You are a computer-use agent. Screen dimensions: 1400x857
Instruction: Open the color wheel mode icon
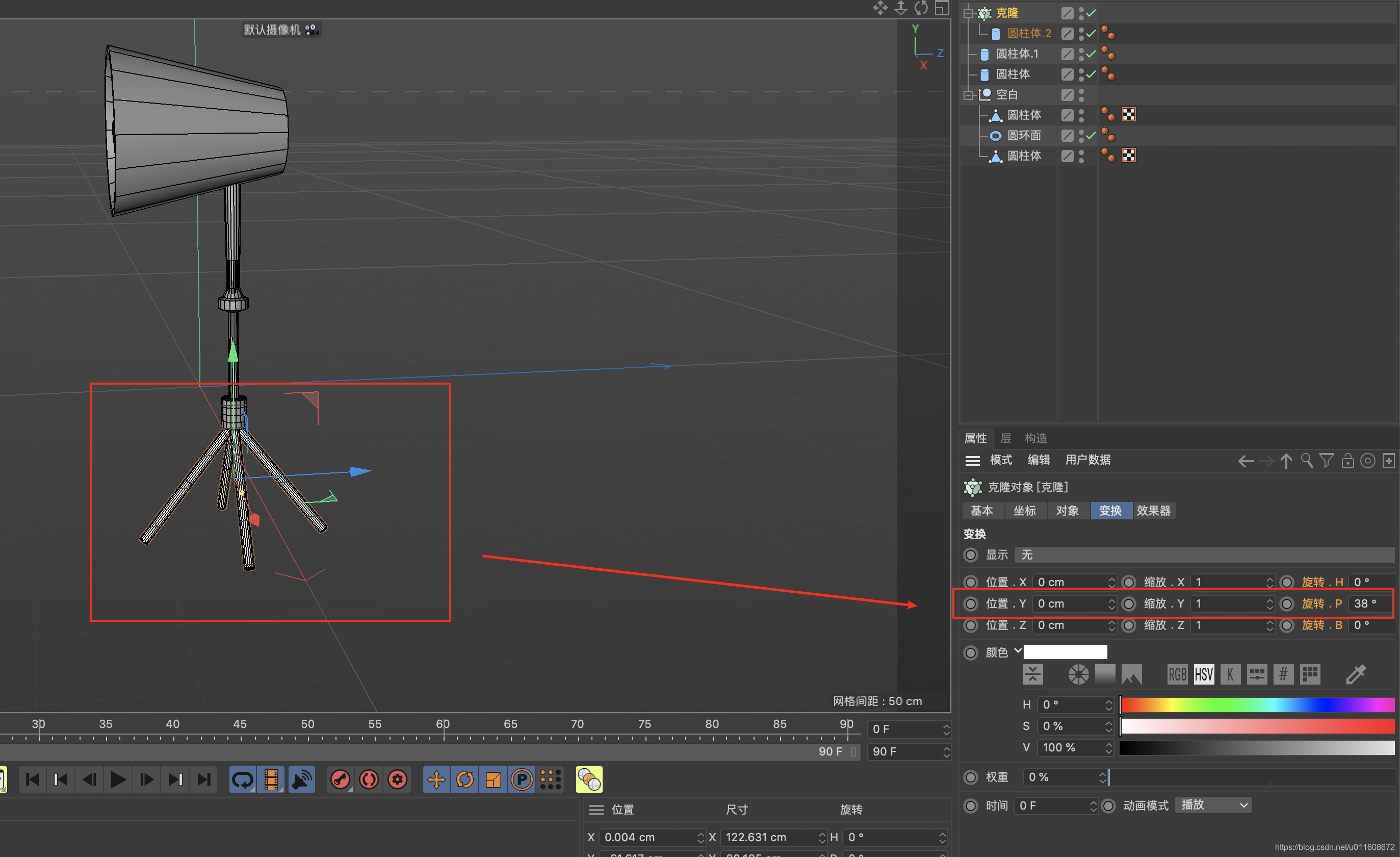[1078, 674]
